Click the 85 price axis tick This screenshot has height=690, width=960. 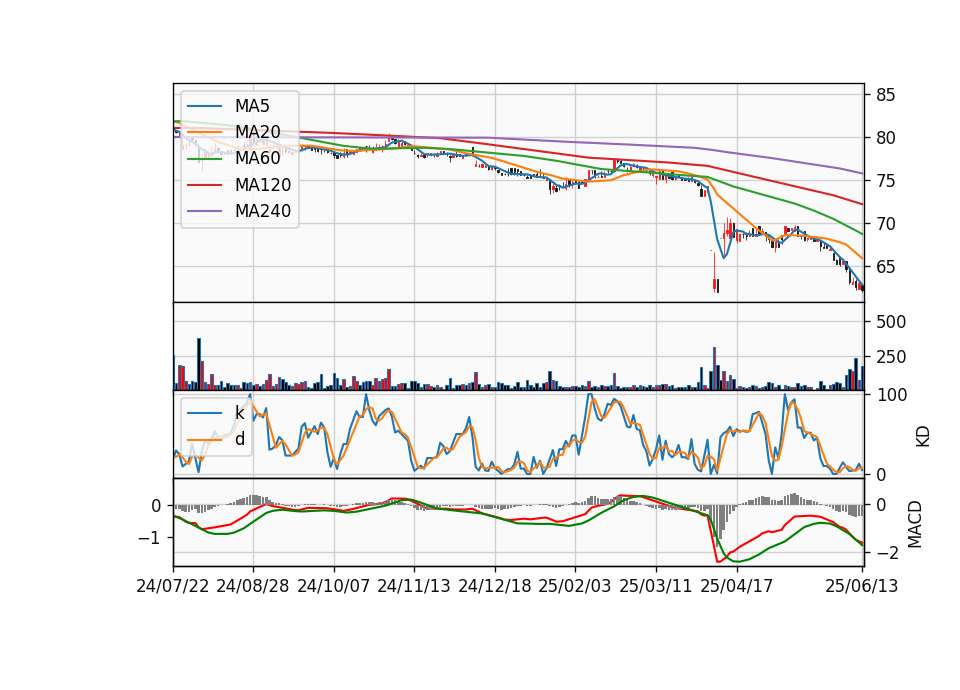pos(885,95)
